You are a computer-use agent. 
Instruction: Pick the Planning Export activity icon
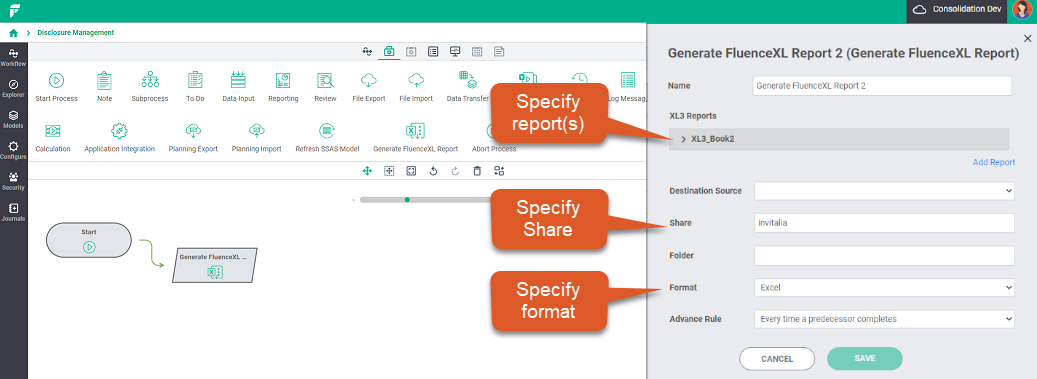(x=192, y=130)
